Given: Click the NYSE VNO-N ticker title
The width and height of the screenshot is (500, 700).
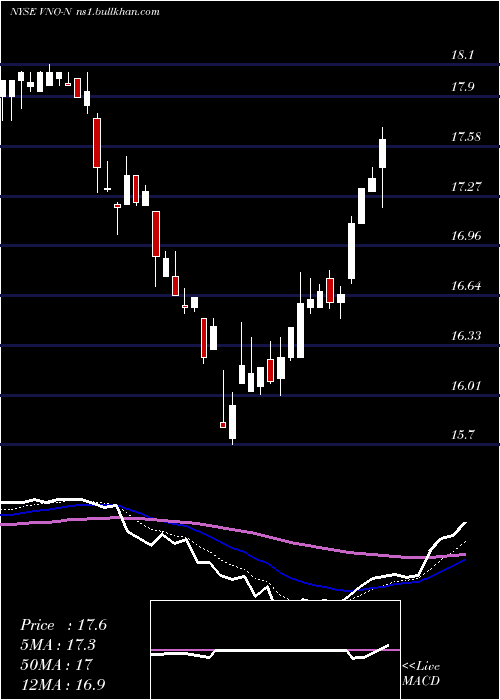Looking at the screenshot, I should (40, 12).
